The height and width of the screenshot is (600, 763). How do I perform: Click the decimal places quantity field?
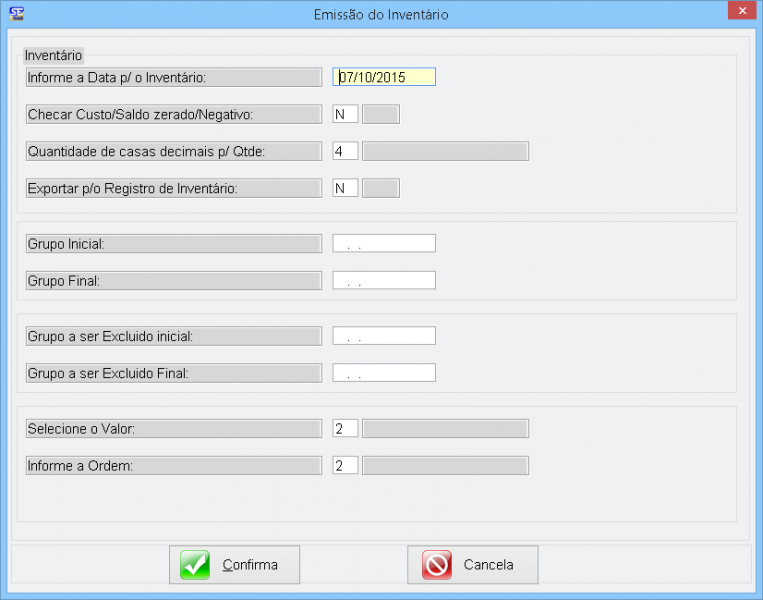(x=345, y=151)
